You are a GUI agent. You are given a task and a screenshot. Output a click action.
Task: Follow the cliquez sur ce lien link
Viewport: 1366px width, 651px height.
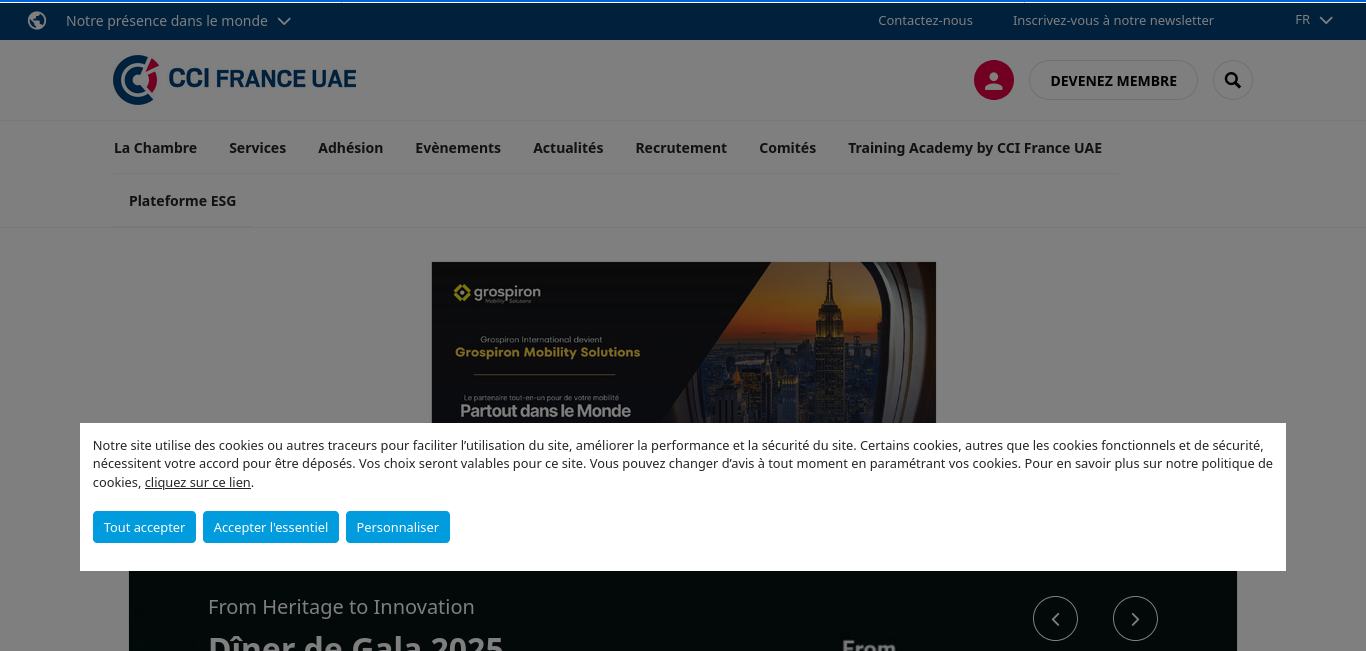click(198, 483)
